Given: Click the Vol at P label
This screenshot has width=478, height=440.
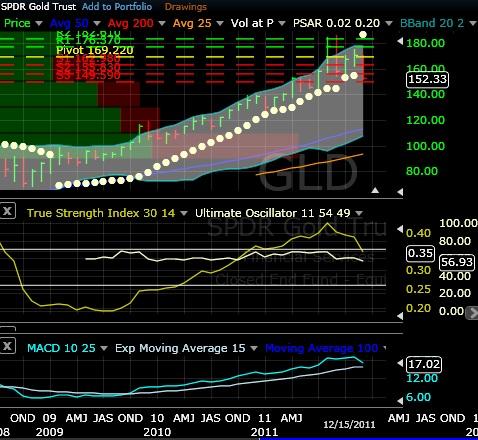Looking at the screenshot, I should point(252,23).
